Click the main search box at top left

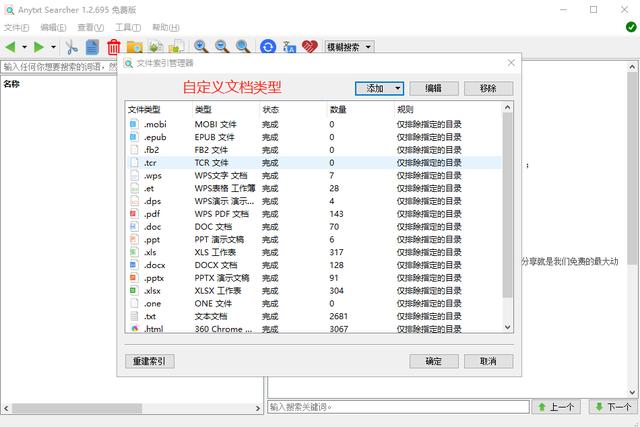60,67
